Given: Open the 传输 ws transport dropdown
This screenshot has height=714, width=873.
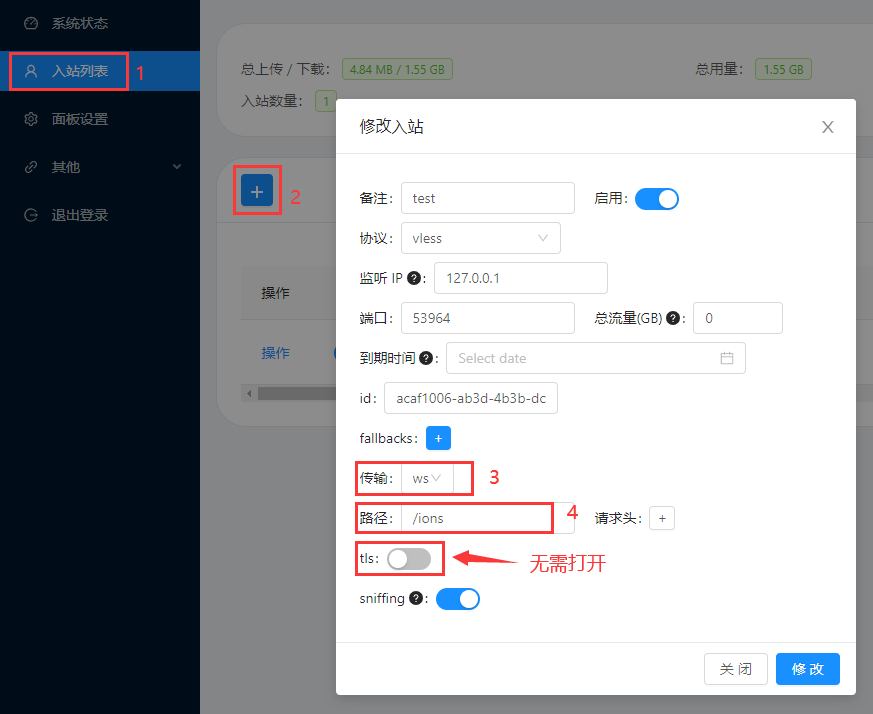Looking at the screenshot, I should tap(428, 478).
